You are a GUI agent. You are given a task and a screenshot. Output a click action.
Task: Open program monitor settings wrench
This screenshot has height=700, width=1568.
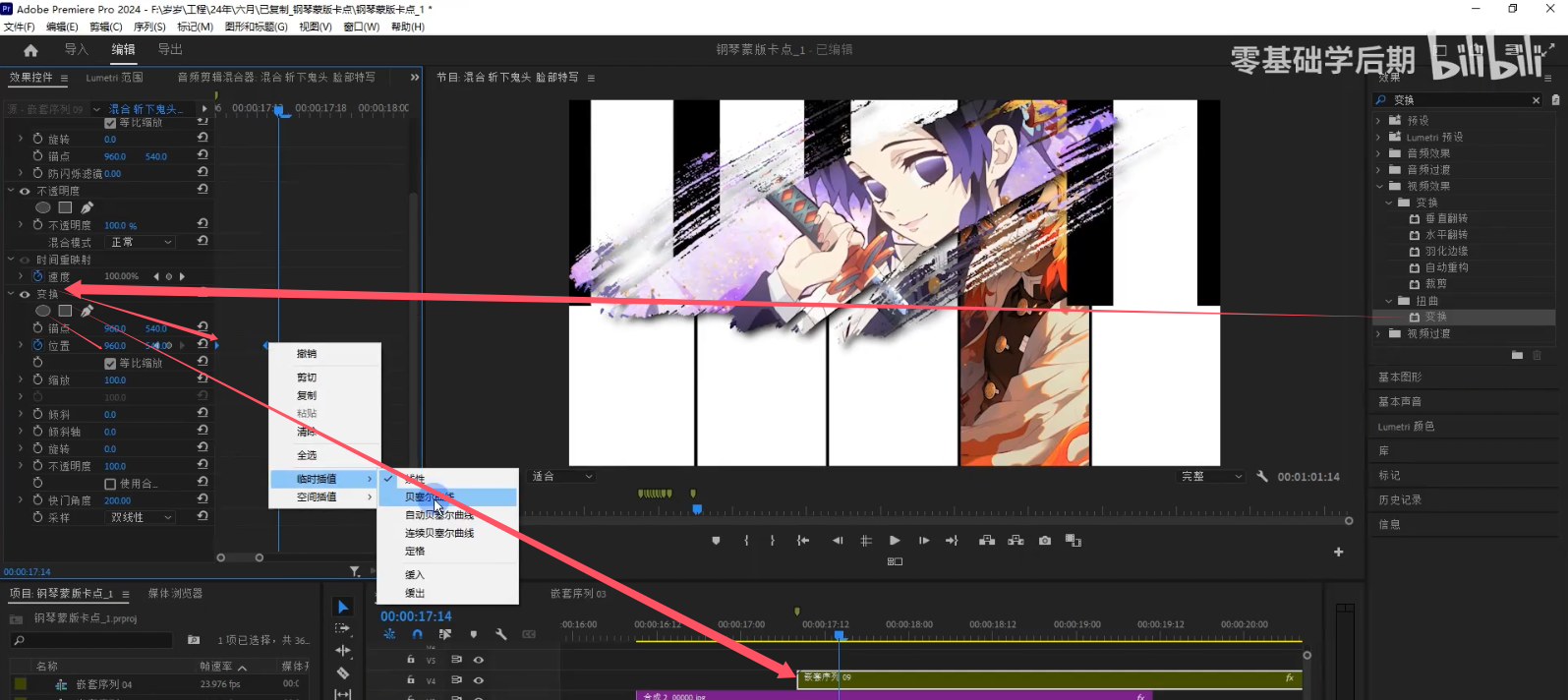tap(1262, 476)
